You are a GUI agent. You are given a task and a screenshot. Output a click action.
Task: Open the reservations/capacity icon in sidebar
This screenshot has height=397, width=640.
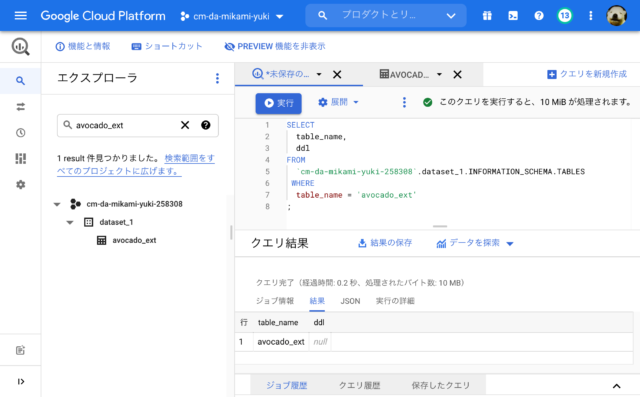20,159
